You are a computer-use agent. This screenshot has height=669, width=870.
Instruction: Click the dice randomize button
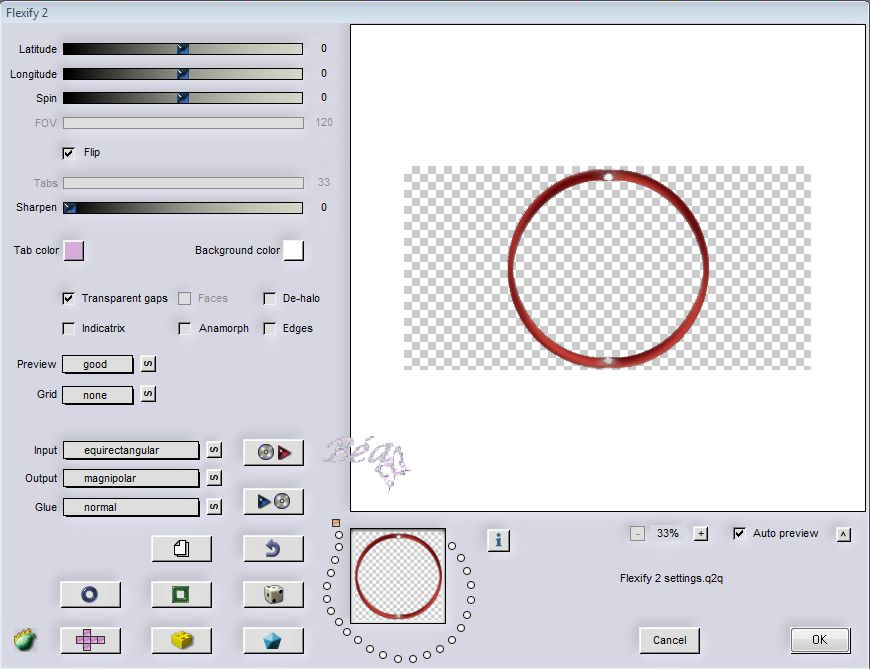click(x=273, y=594)
